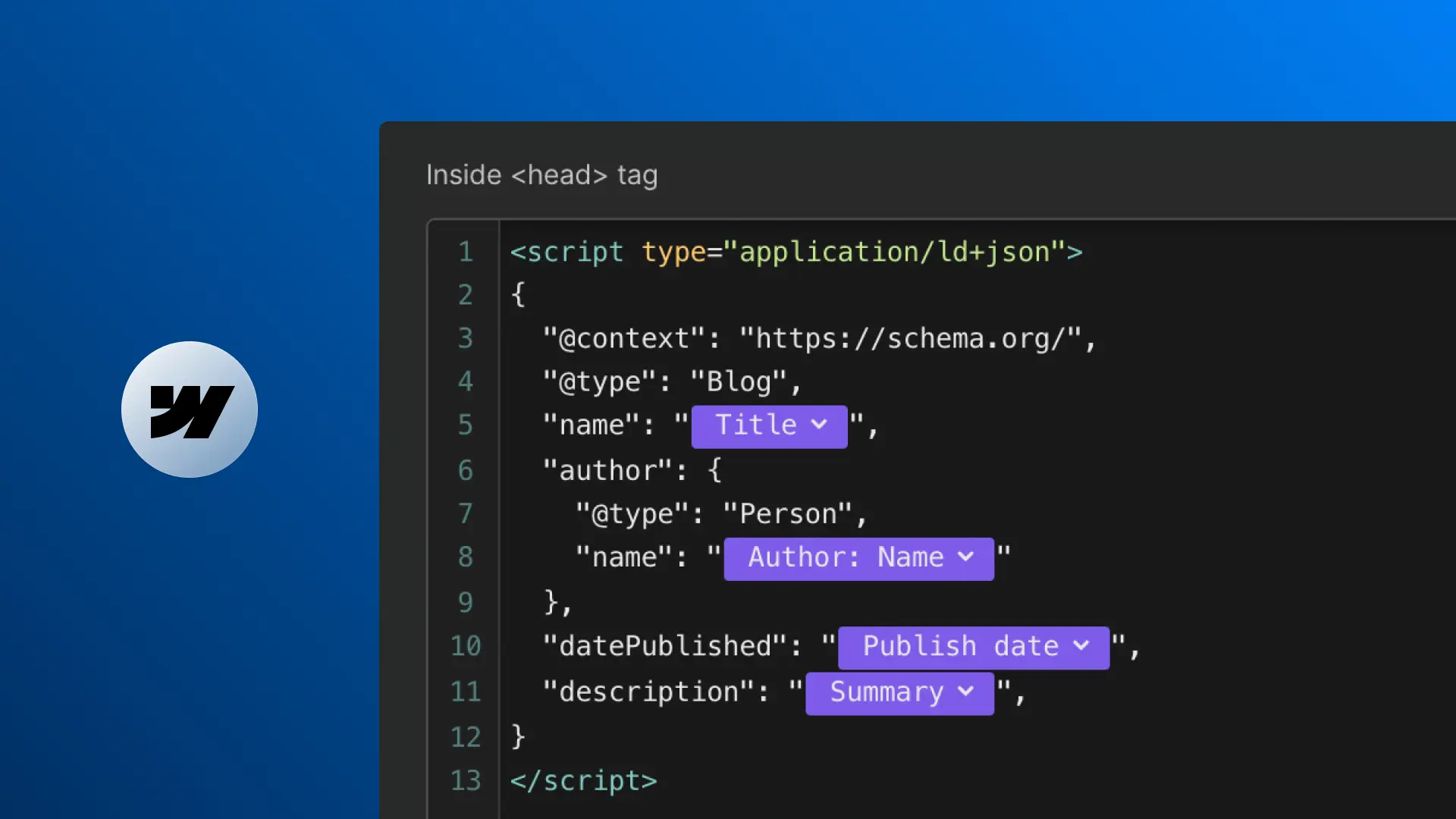Click the 'Inside <head> tag' label
Image resolution: width=1456 pixels, height=819 pixels.
(x=542, y=175)
